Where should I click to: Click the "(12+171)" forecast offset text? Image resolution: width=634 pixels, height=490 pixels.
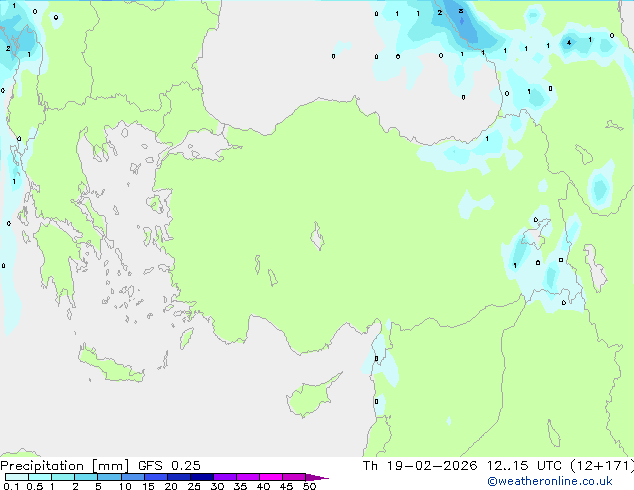tap(602, 466)
